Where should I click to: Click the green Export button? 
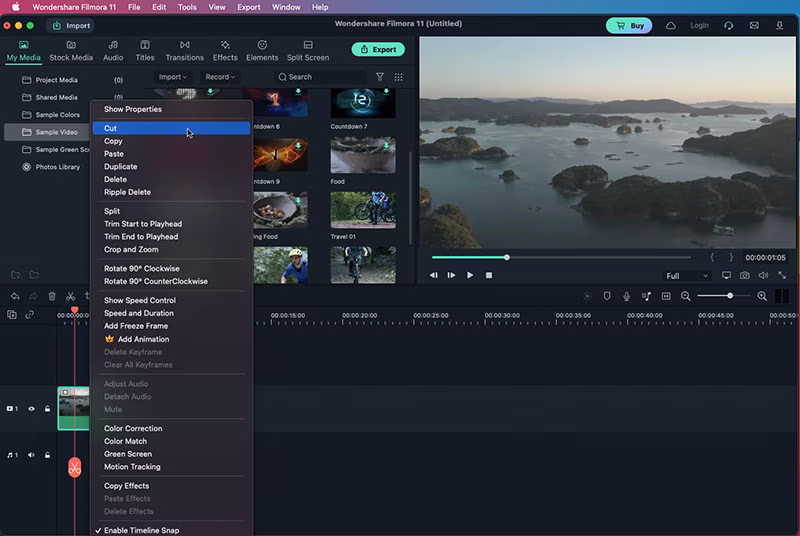click(x=378, y=49)
